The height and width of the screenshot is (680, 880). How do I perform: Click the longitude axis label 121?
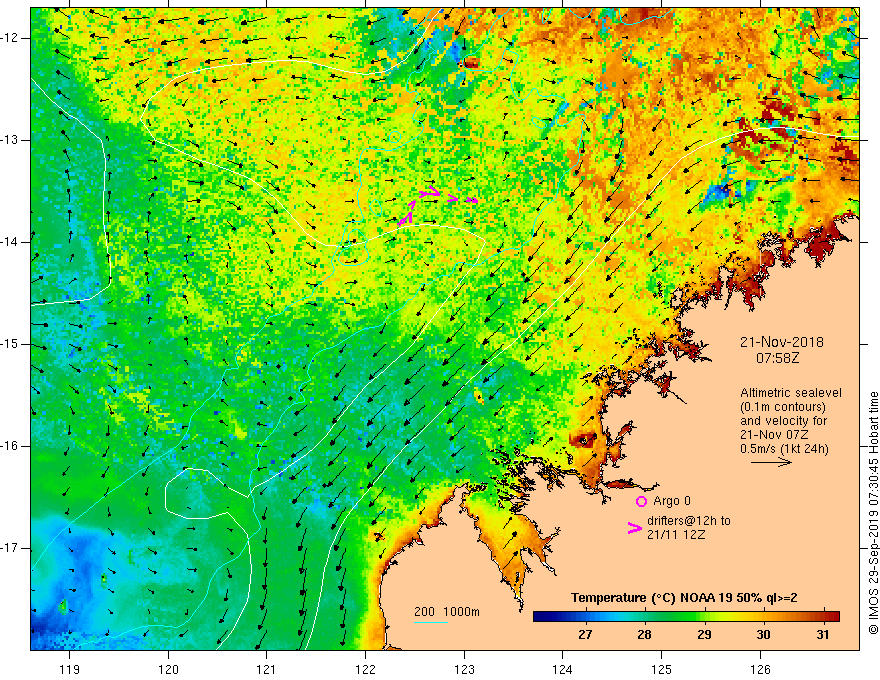coord(267,669)
